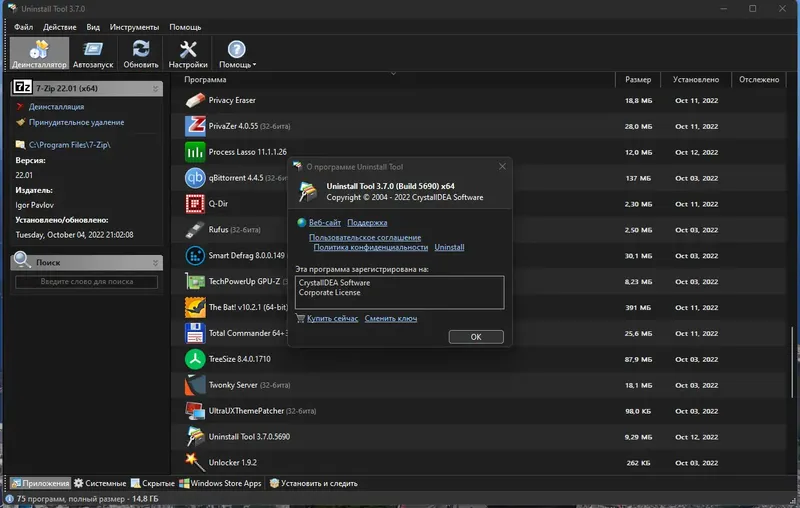800x508 pixels.
Task: Select the Process Lasso icon
Action: coord(195,152)
